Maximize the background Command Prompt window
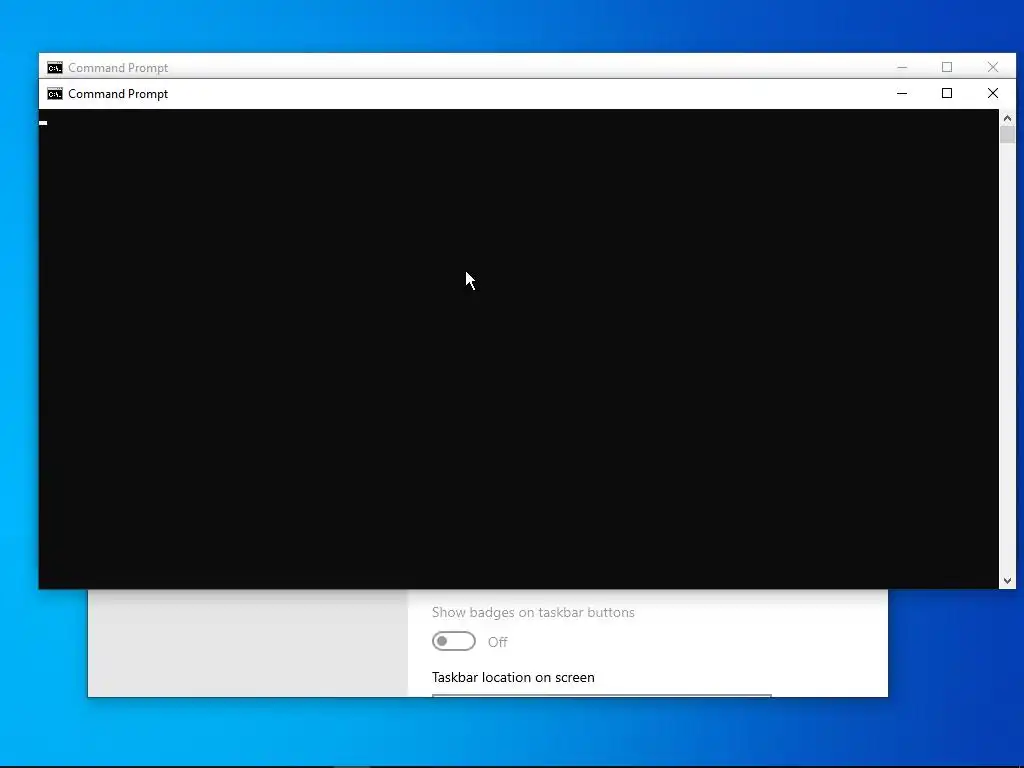 947,67
